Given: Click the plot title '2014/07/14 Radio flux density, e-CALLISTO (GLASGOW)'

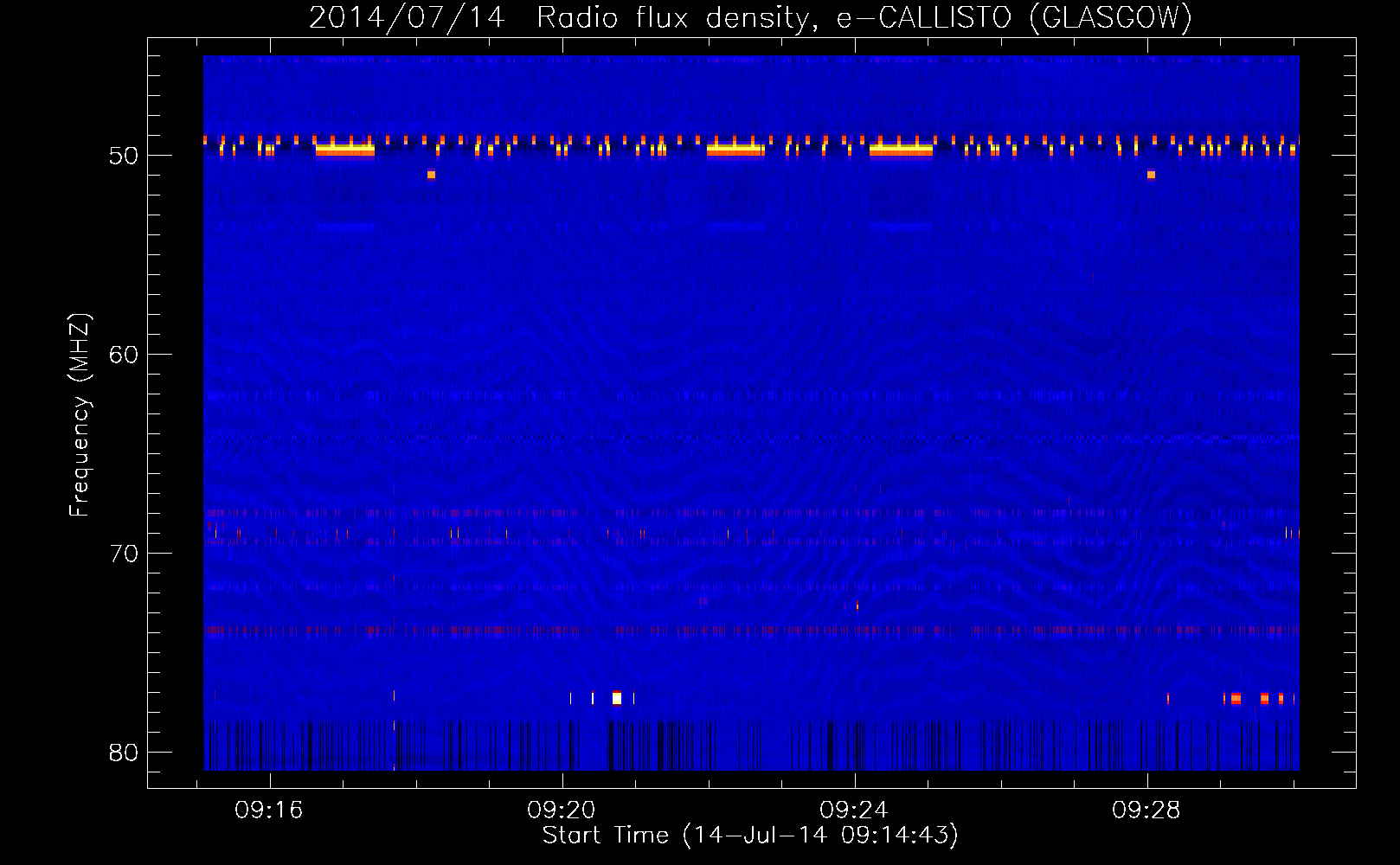Looking at the screenshot, I should pos(750,17).
